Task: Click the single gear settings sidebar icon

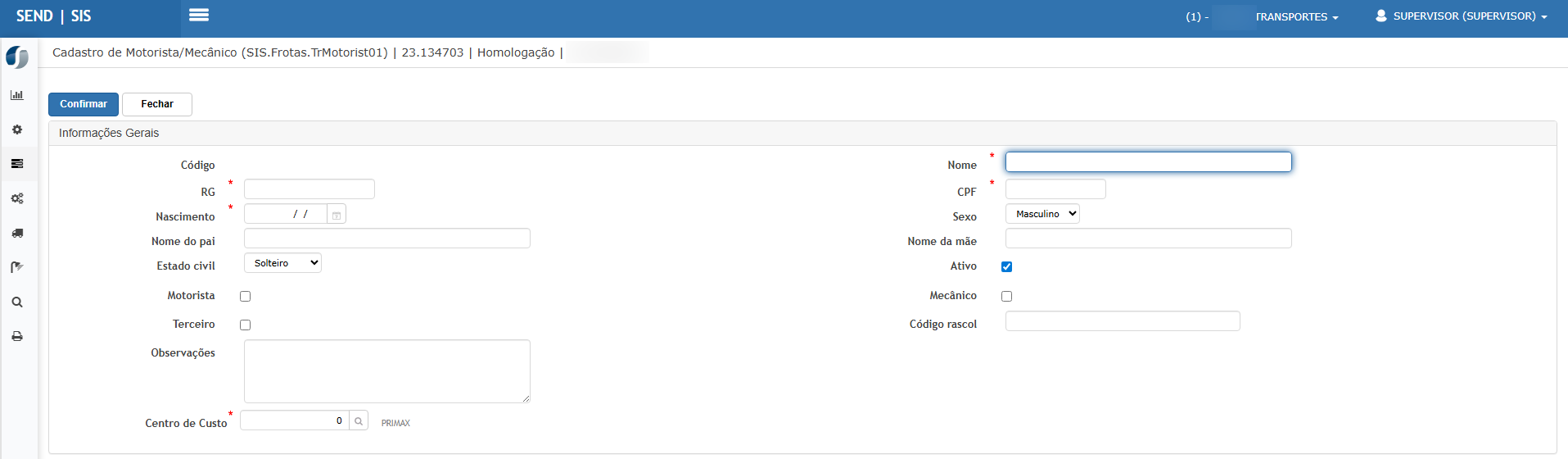Action: click(17, 130)
